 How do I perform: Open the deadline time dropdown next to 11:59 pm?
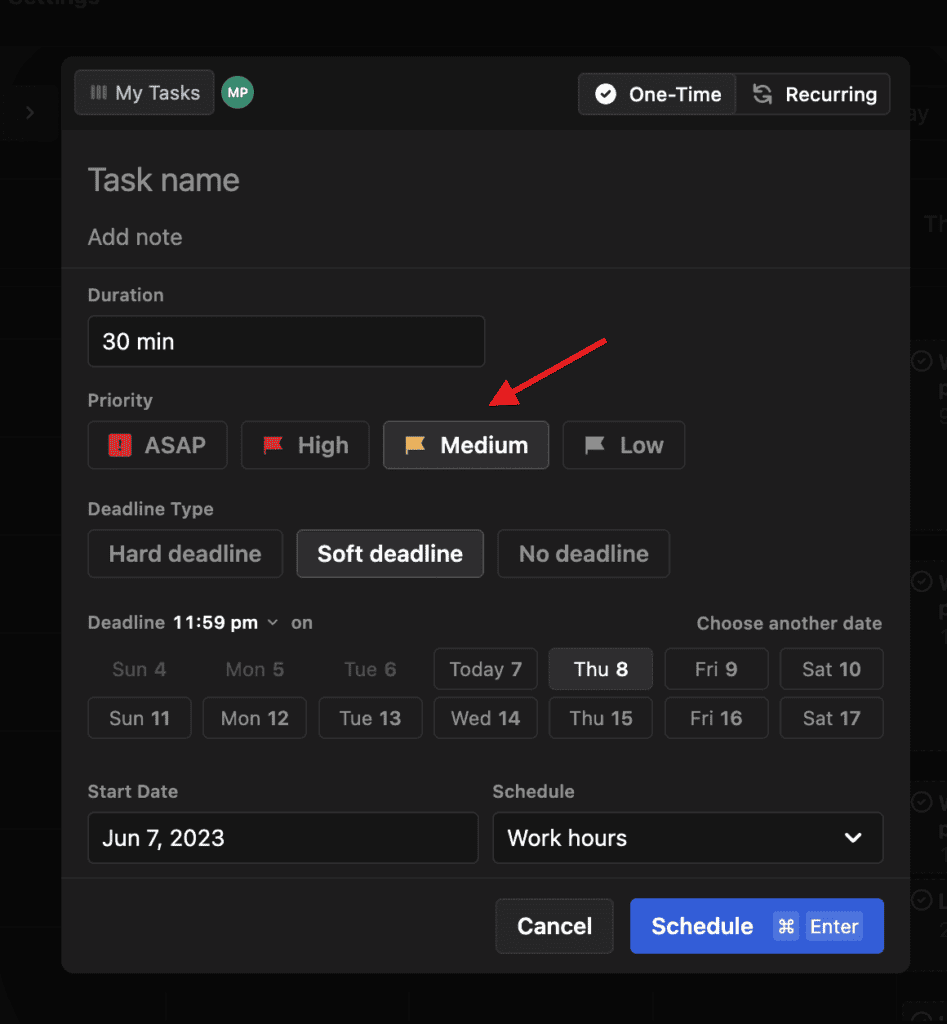pos(272,622)
